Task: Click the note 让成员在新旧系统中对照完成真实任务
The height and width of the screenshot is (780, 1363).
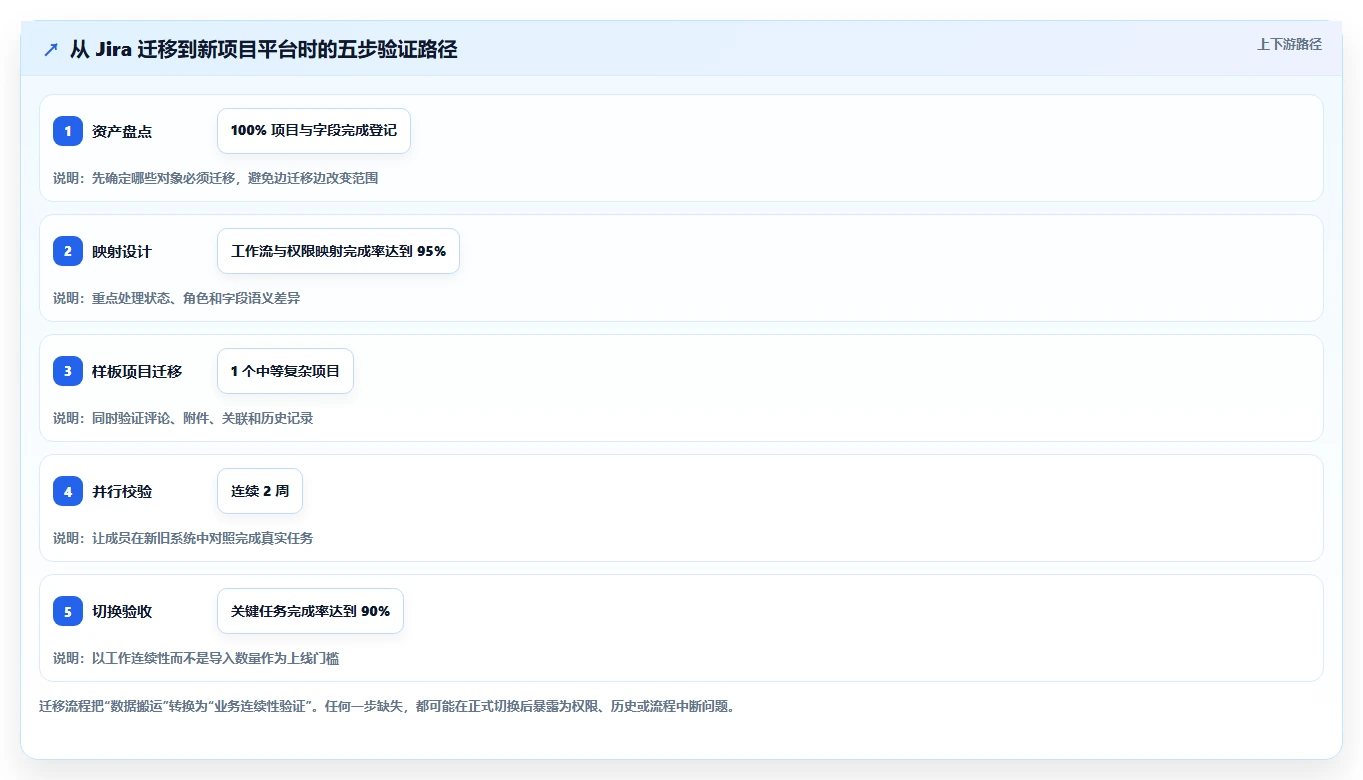Action: coord(183,538)
